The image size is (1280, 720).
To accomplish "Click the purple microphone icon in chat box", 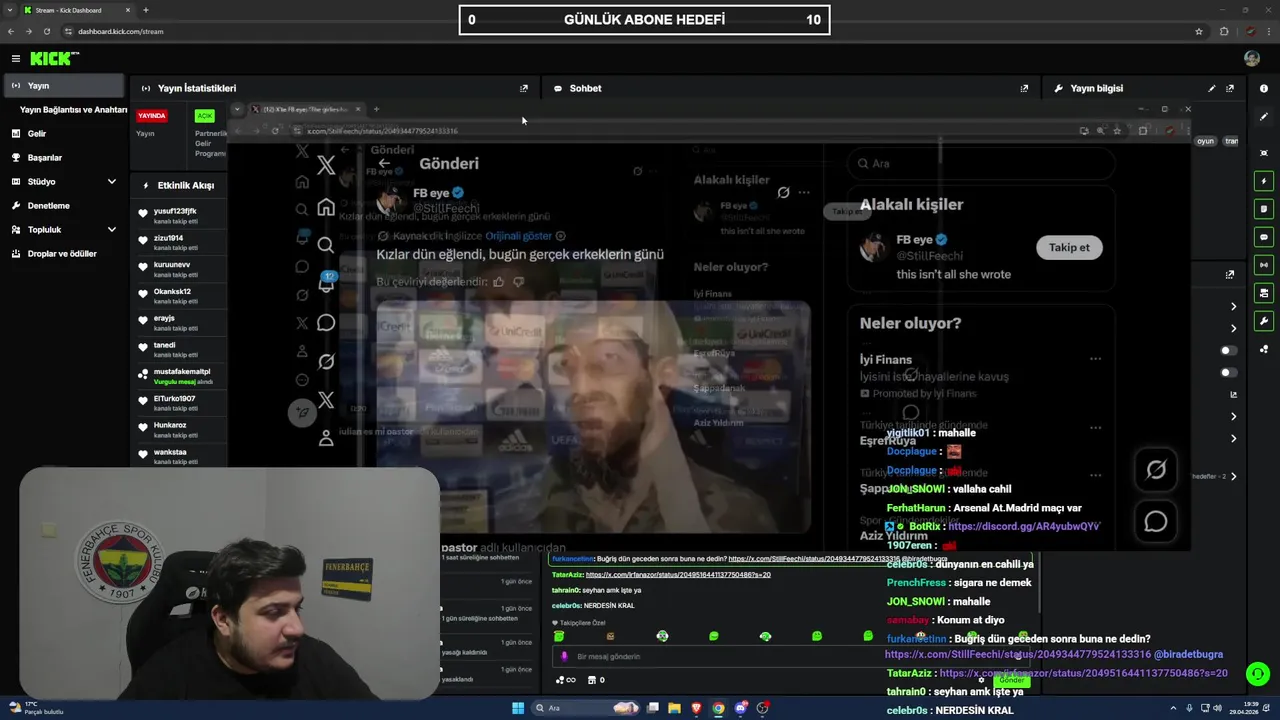I will pos(565,657).
